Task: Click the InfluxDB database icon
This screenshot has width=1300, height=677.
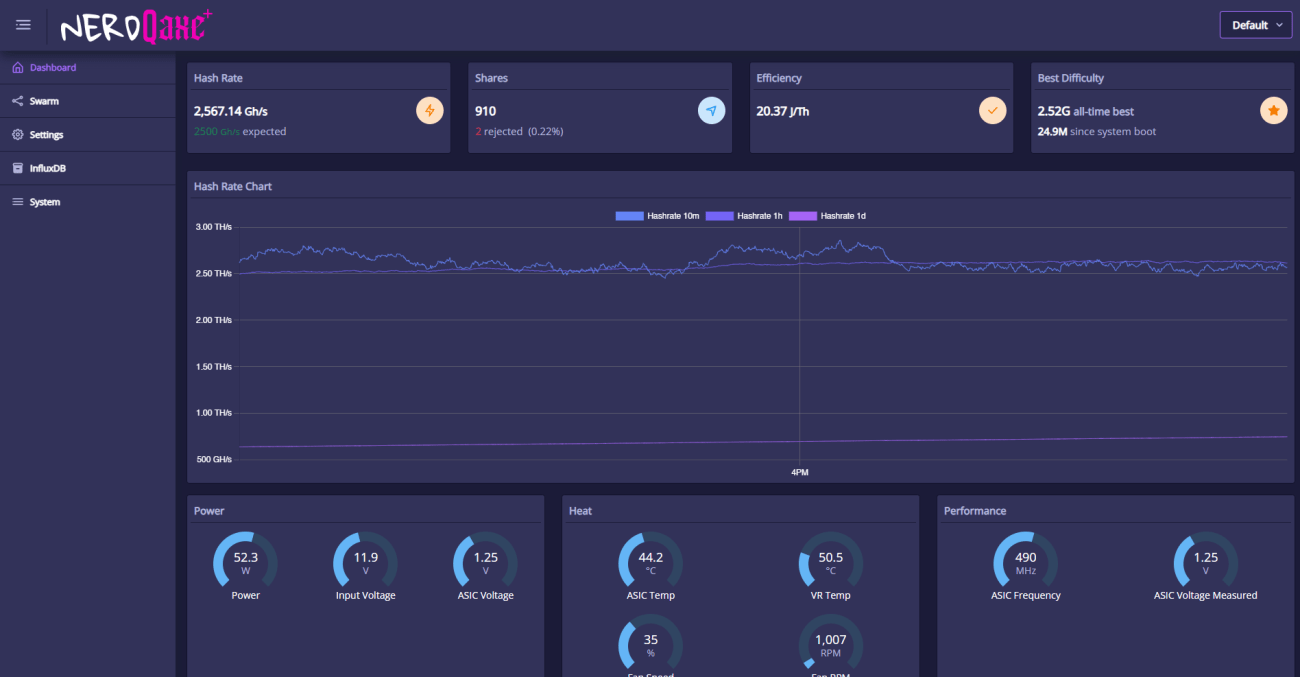Action: [x=16, y=168]
